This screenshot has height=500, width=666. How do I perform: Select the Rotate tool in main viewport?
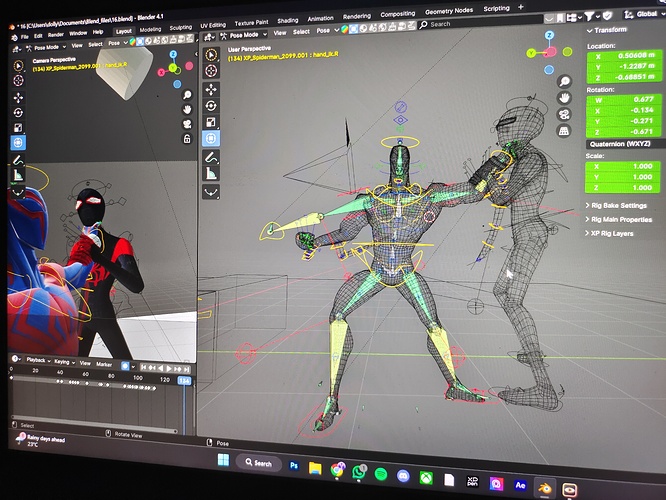click(211, 106)
